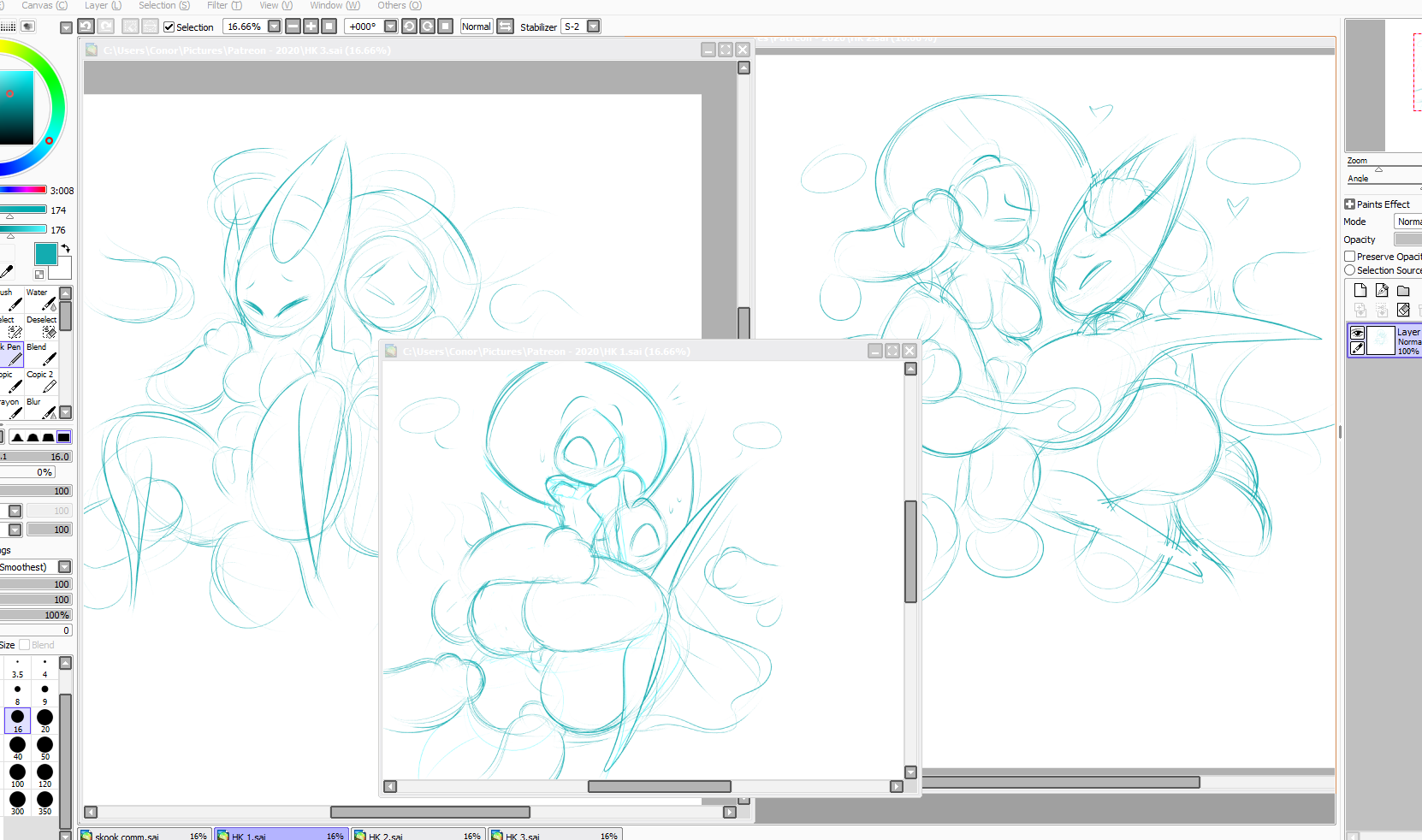Open the dropdown arrow in the row below the greyed 100 field

click(15, 529)
